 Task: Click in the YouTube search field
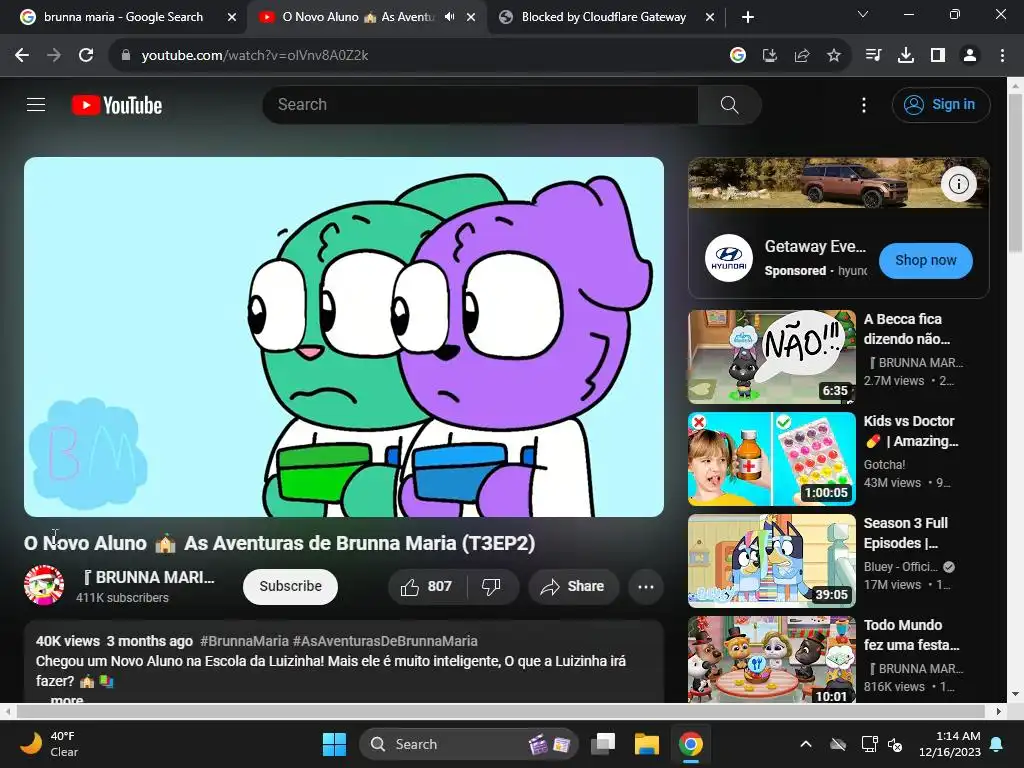481,104
